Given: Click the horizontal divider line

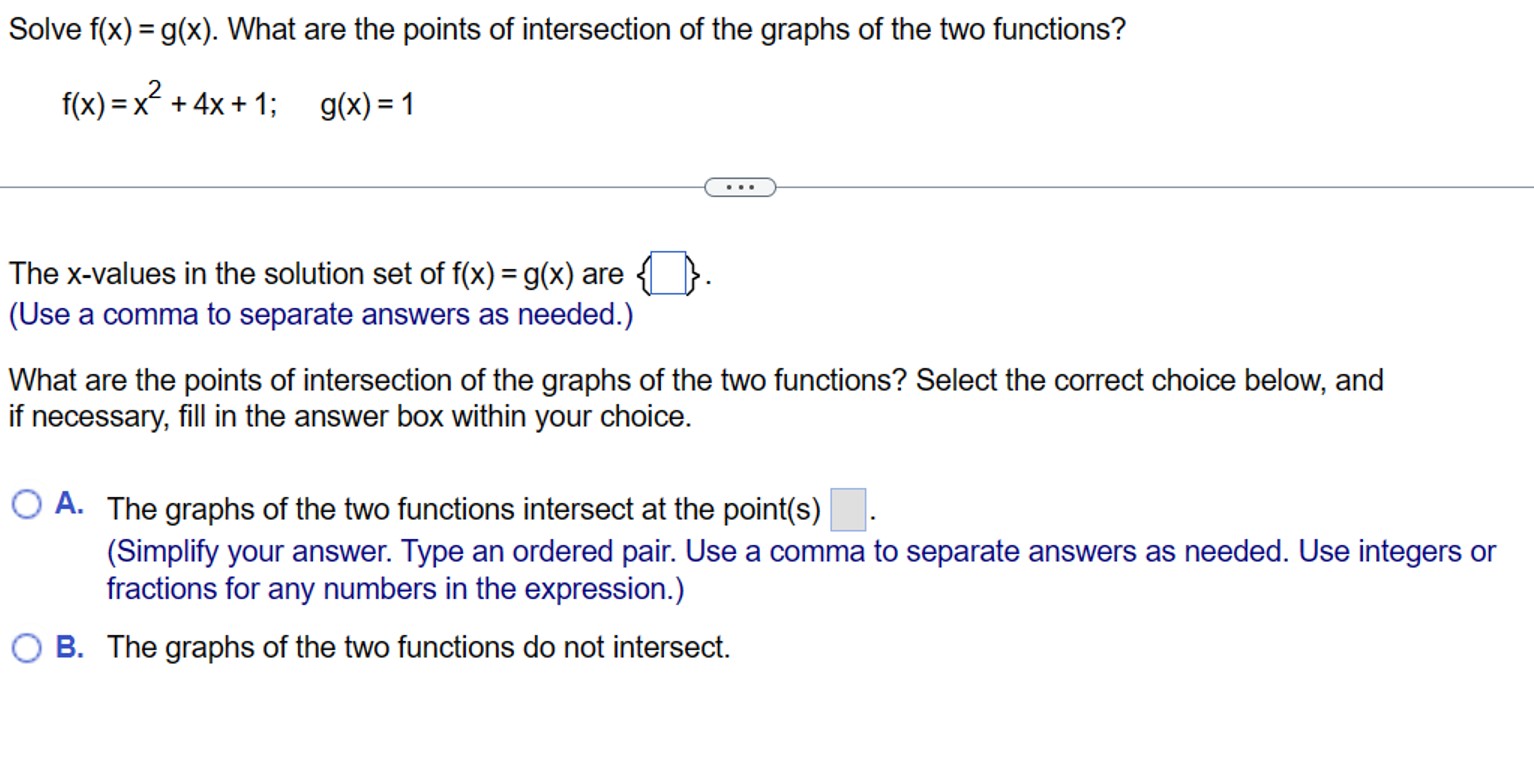Looking at the screenshot, I should point(350,185).
